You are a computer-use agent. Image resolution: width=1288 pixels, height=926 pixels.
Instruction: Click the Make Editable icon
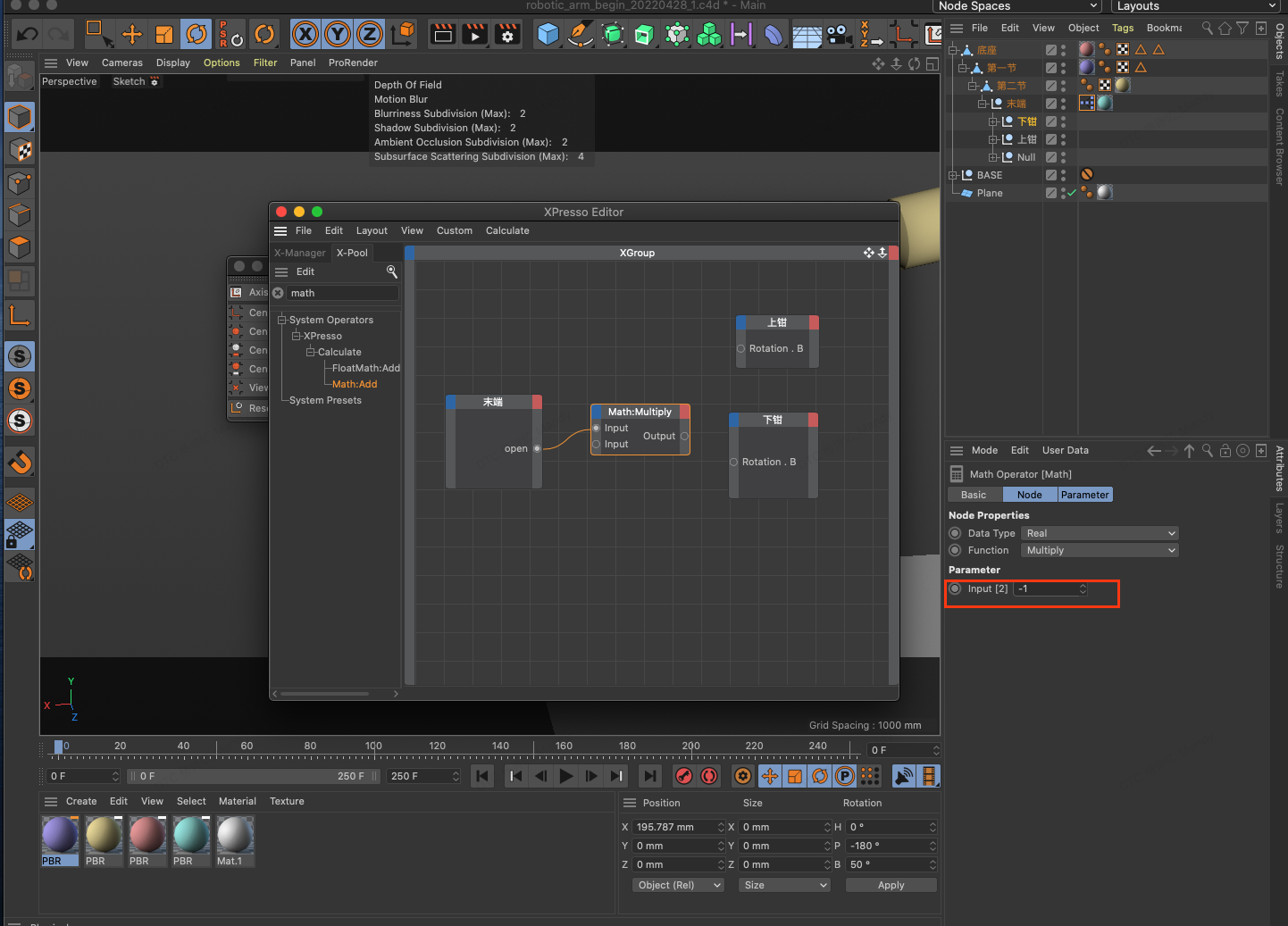tap(18, 78)
